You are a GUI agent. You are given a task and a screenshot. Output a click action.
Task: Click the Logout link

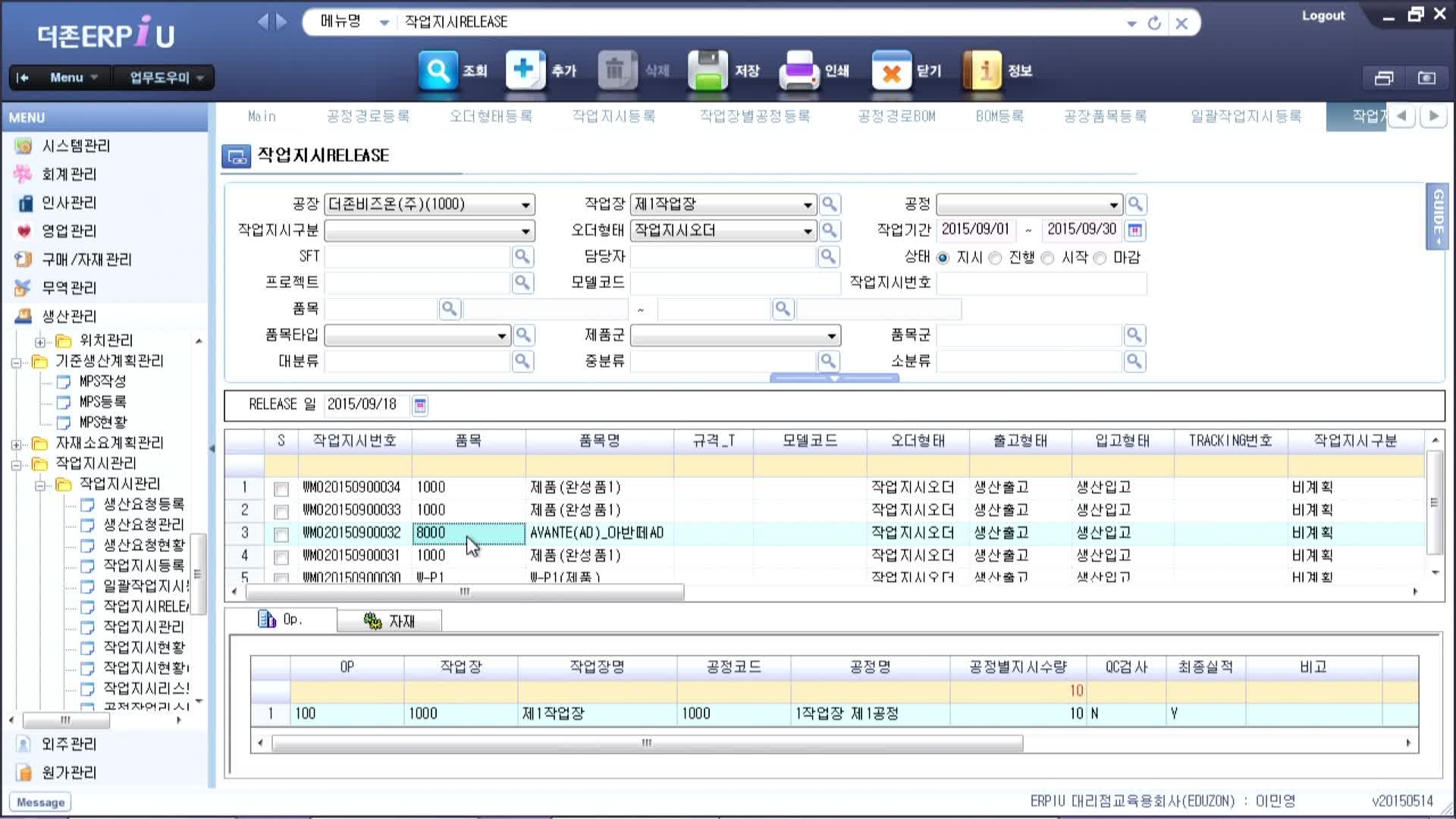1323,16
